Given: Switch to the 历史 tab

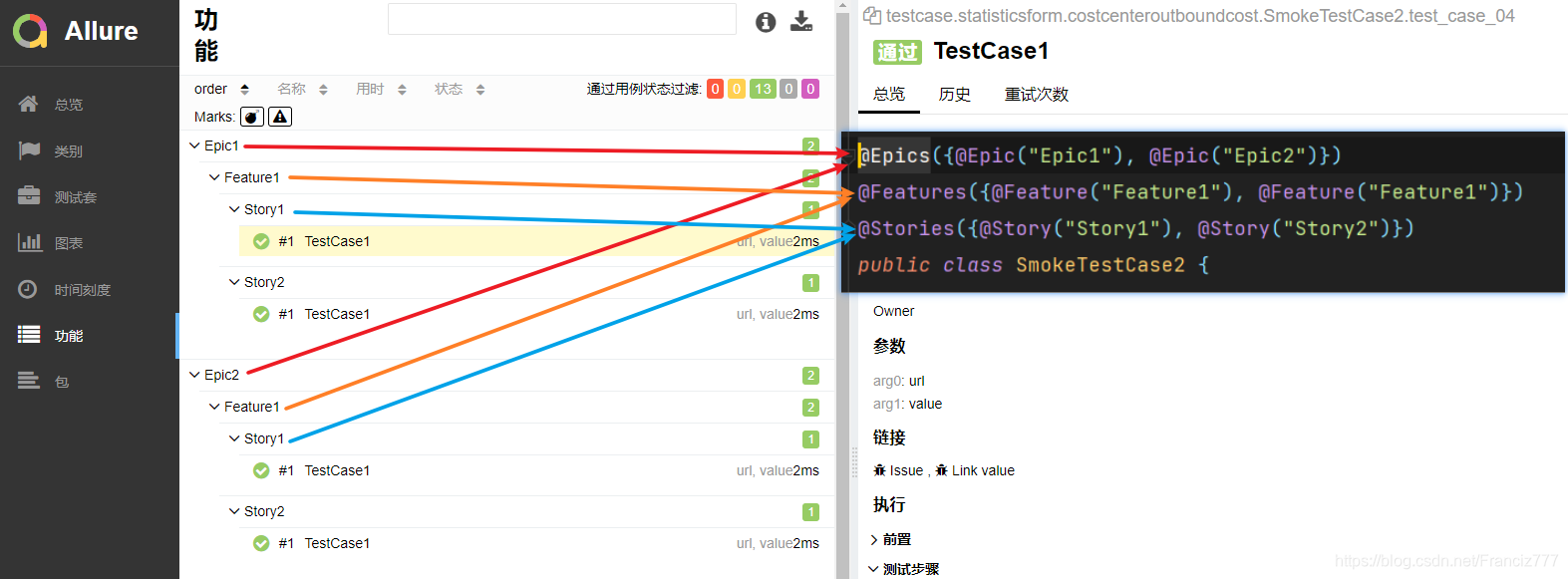Looking at the screenshot, I should coord(954,94).
